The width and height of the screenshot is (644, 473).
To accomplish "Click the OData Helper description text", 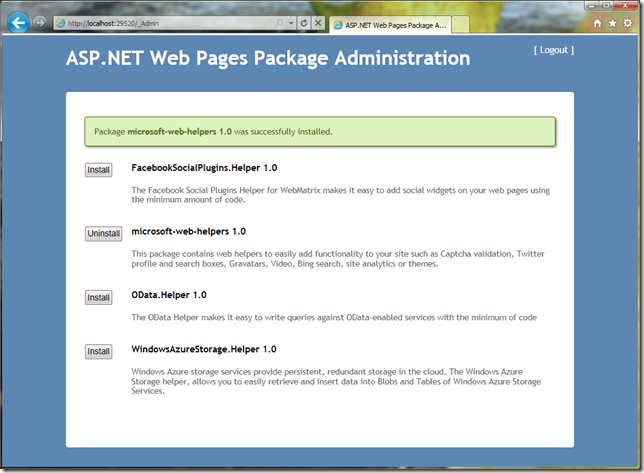I will point(334,317).
